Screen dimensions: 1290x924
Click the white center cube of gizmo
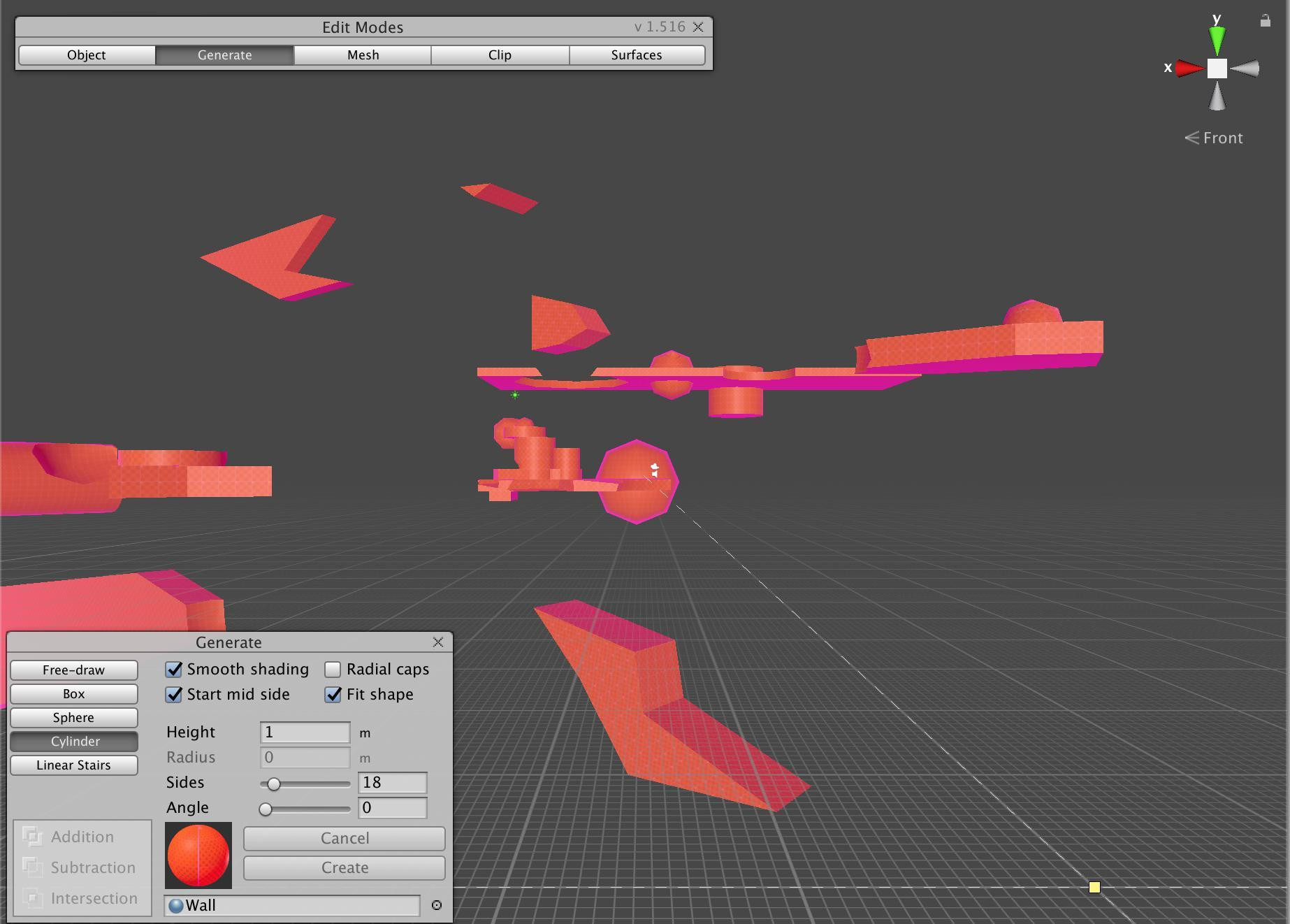(1217, 68)
